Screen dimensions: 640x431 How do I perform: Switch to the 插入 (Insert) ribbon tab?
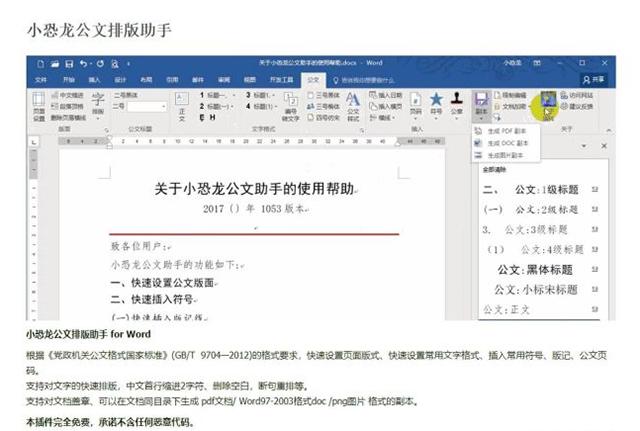click(x=94, y=80)
